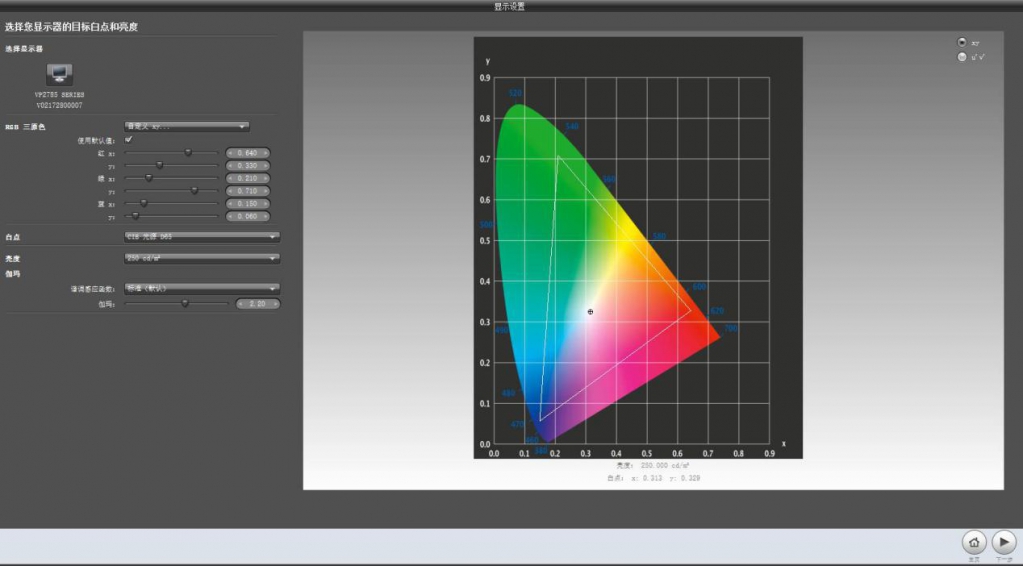
Task: Open the 亮度 250 cd/m² dropdown
Action: 202,258
